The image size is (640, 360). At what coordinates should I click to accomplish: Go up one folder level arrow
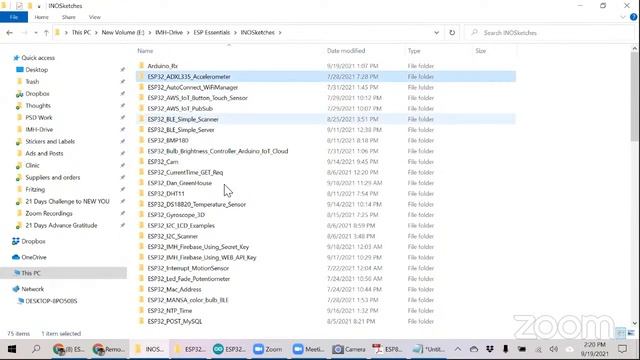point(46,33)
